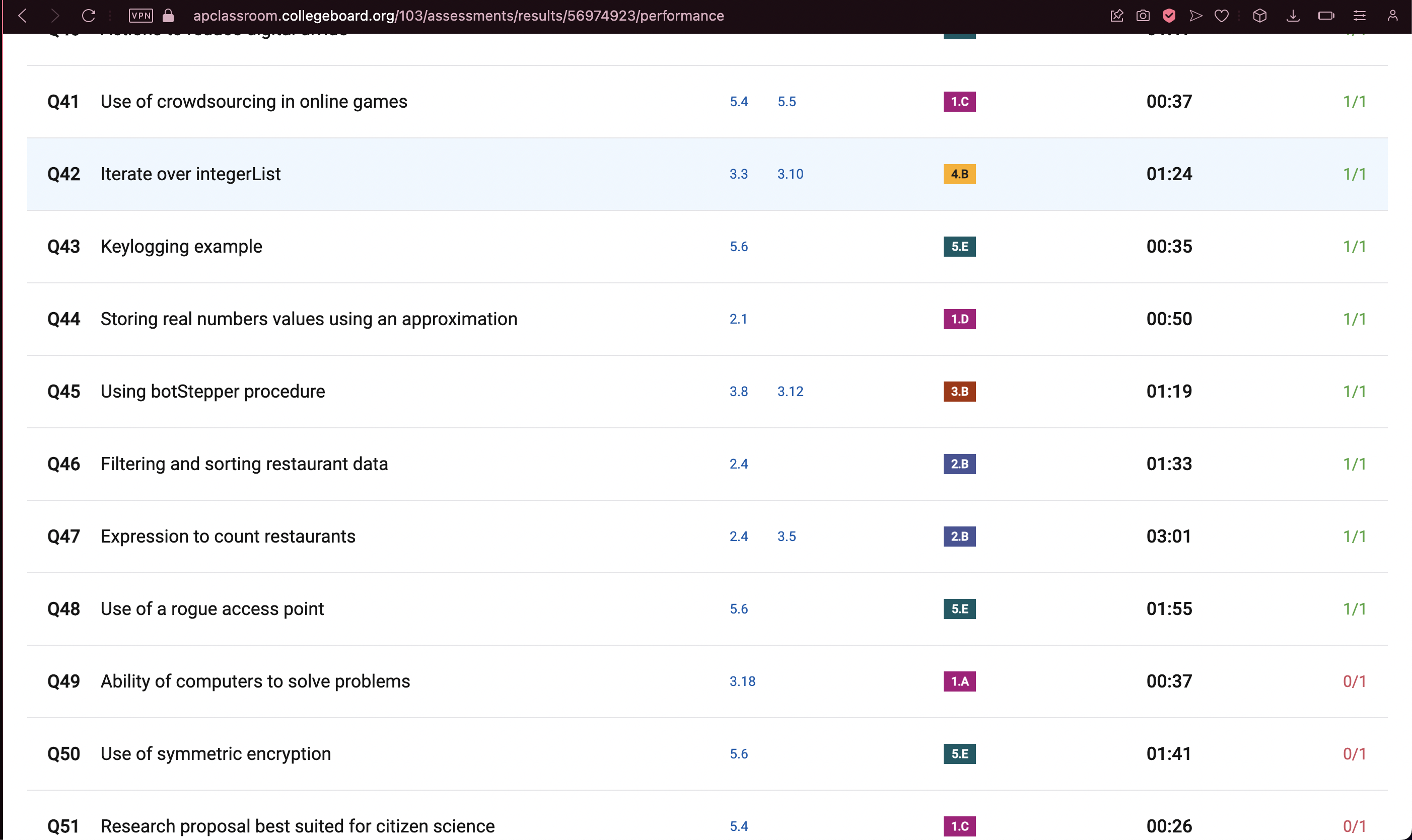1412x840 pixels.
Task: Click the 5.E skill badge for Q43
Action: (960, 247)
